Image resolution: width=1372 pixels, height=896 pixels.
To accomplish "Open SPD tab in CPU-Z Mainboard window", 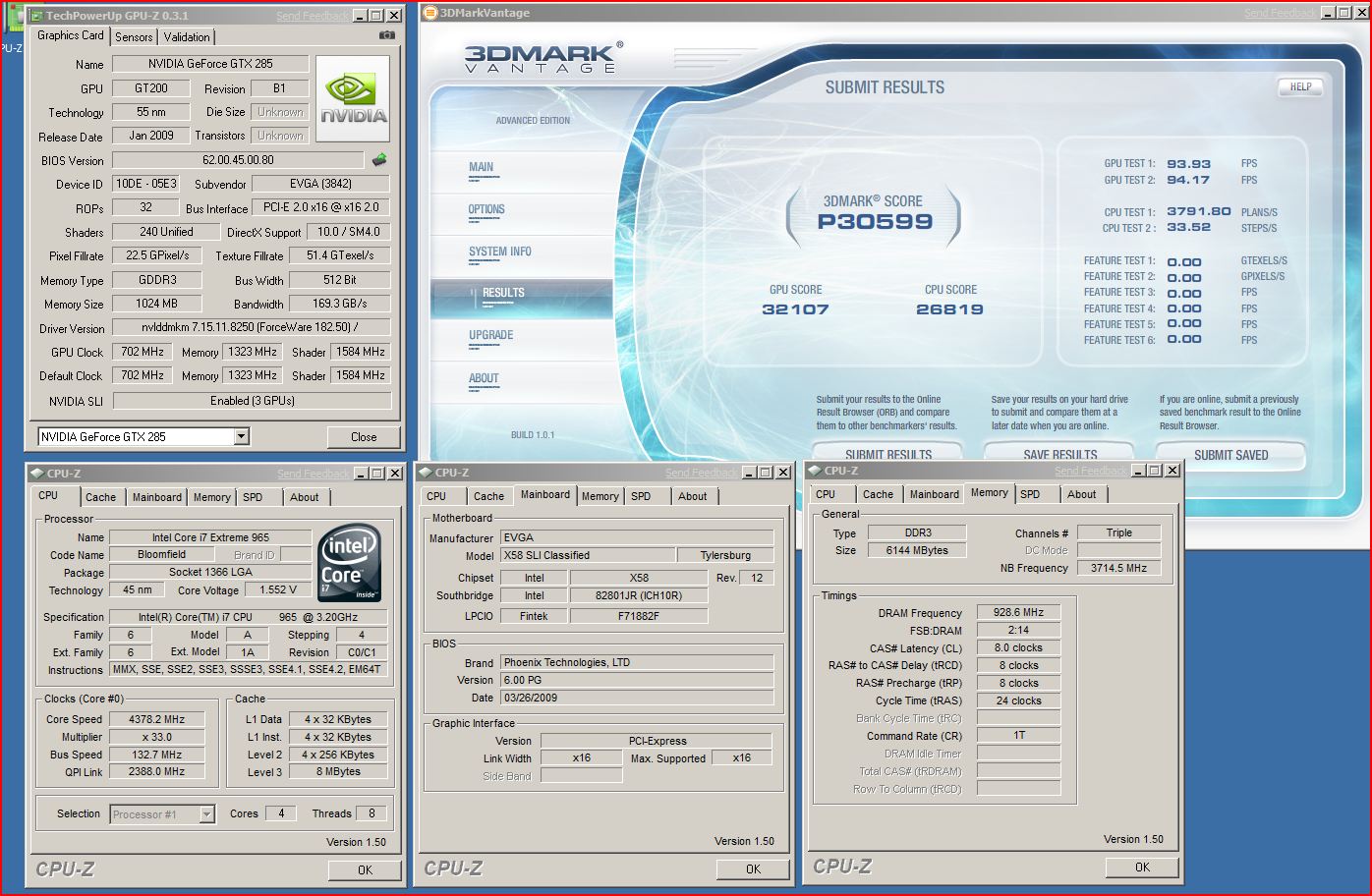I will coord(641,496).
